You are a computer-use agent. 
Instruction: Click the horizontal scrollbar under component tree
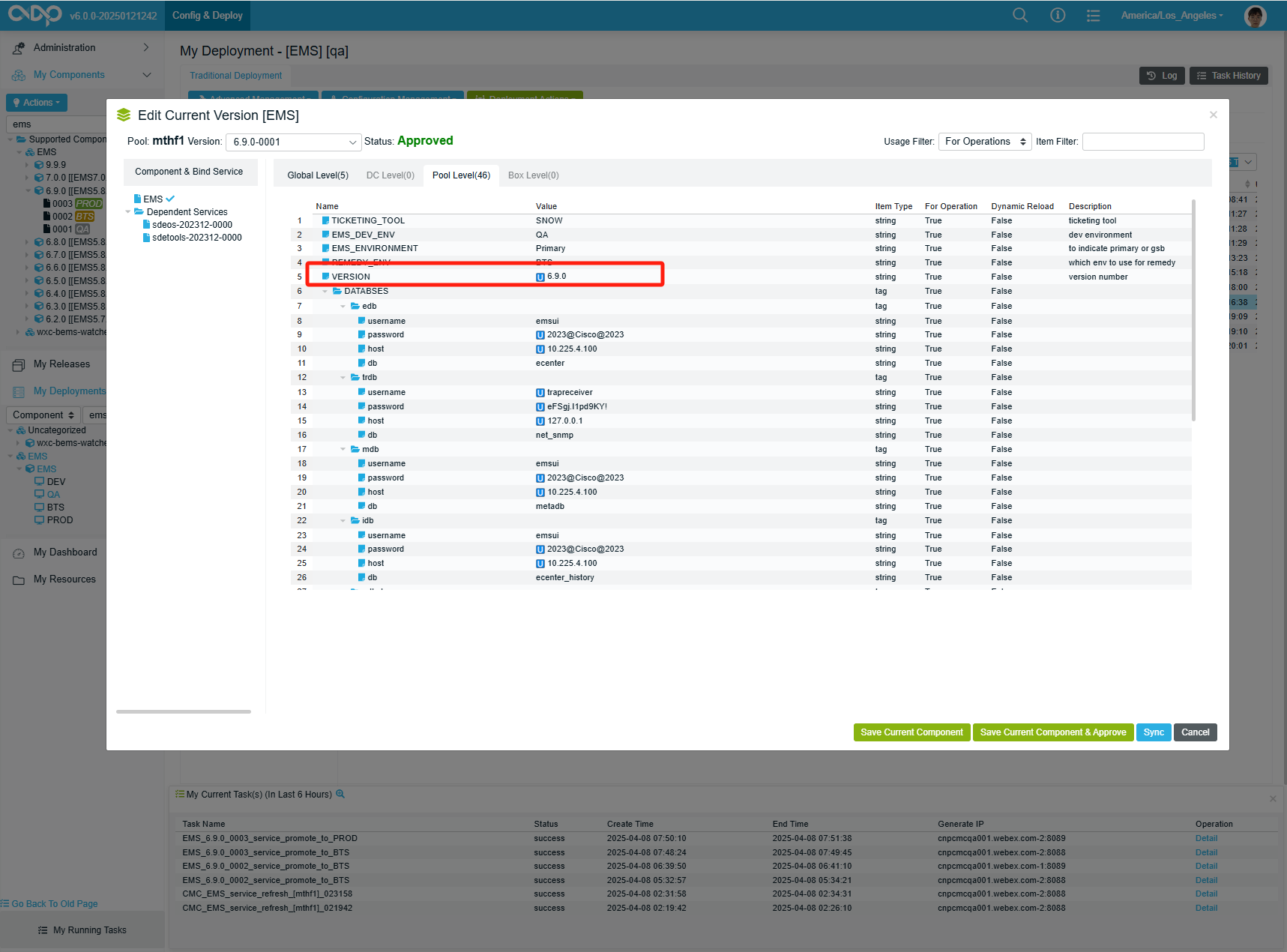[184, 711]
